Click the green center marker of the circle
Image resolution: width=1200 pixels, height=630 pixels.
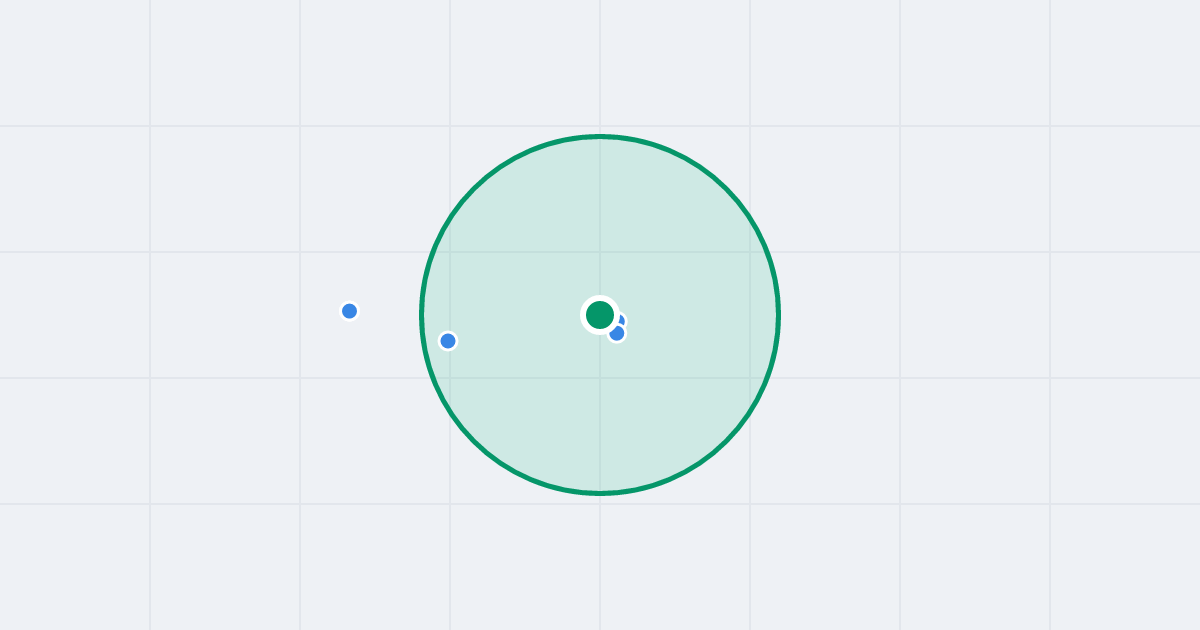click(600, 315)
